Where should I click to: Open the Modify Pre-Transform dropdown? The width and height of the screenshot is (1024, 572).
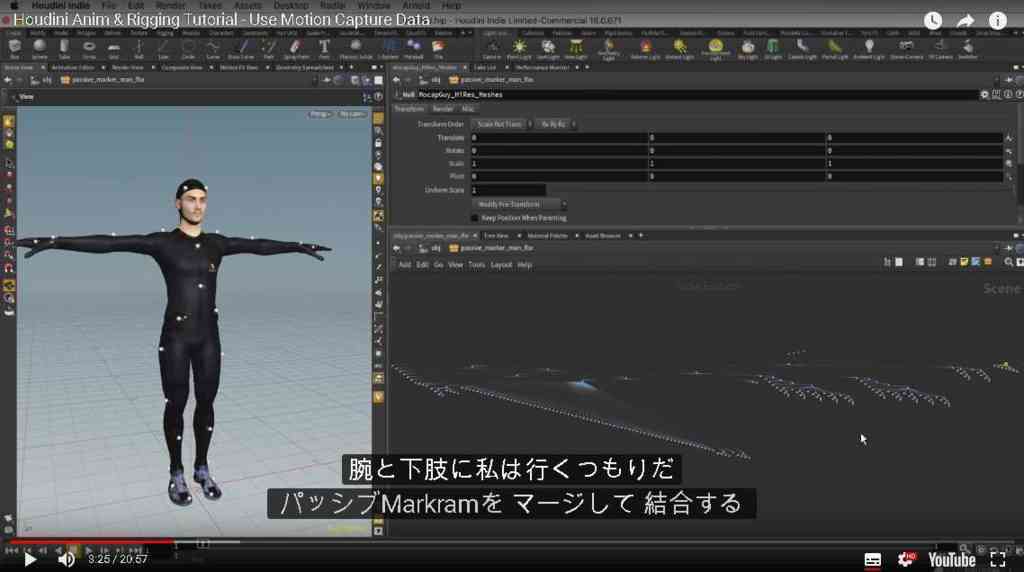pos(519,204)
